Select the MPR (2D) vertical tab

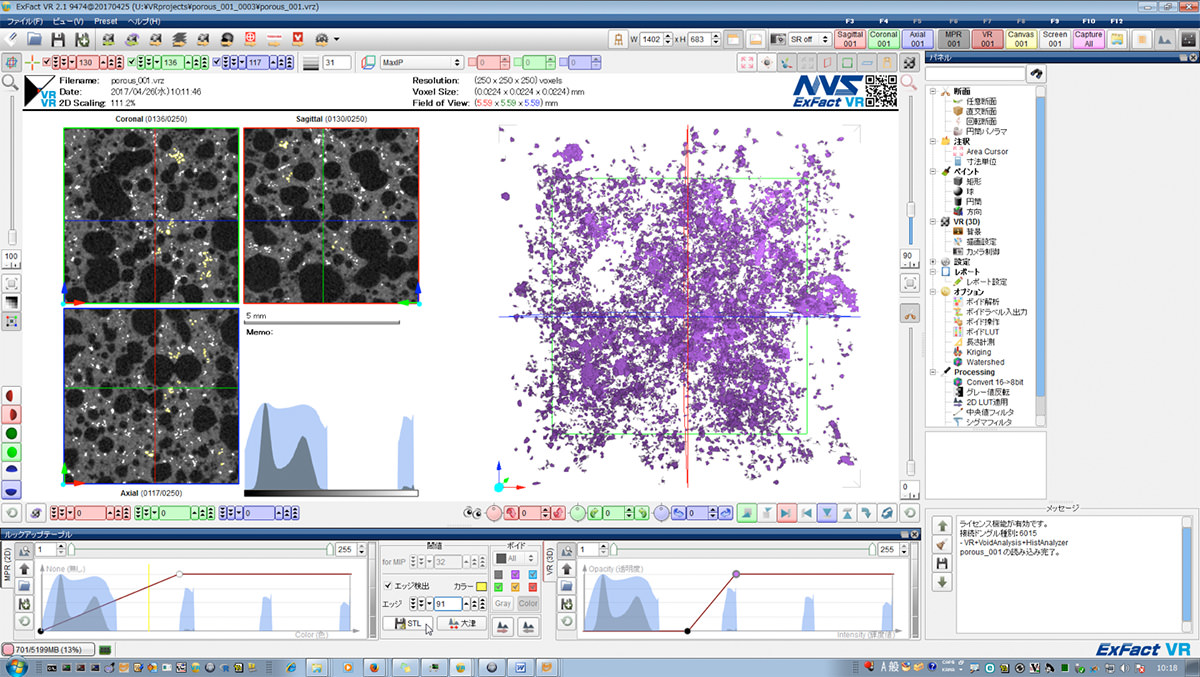tap(7, 566)
